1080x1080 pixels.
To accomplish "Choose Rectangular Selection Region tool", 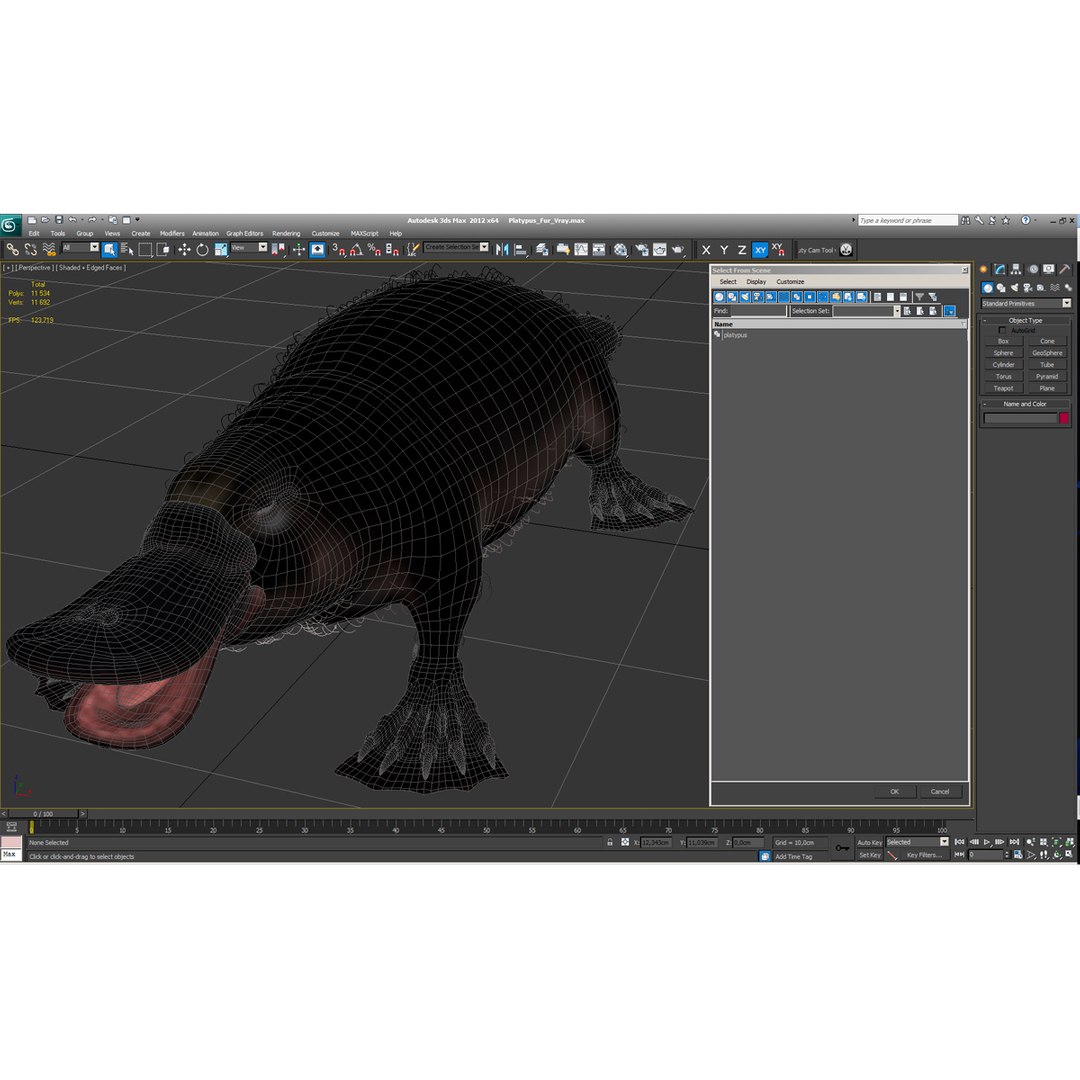I will [145, 249].
